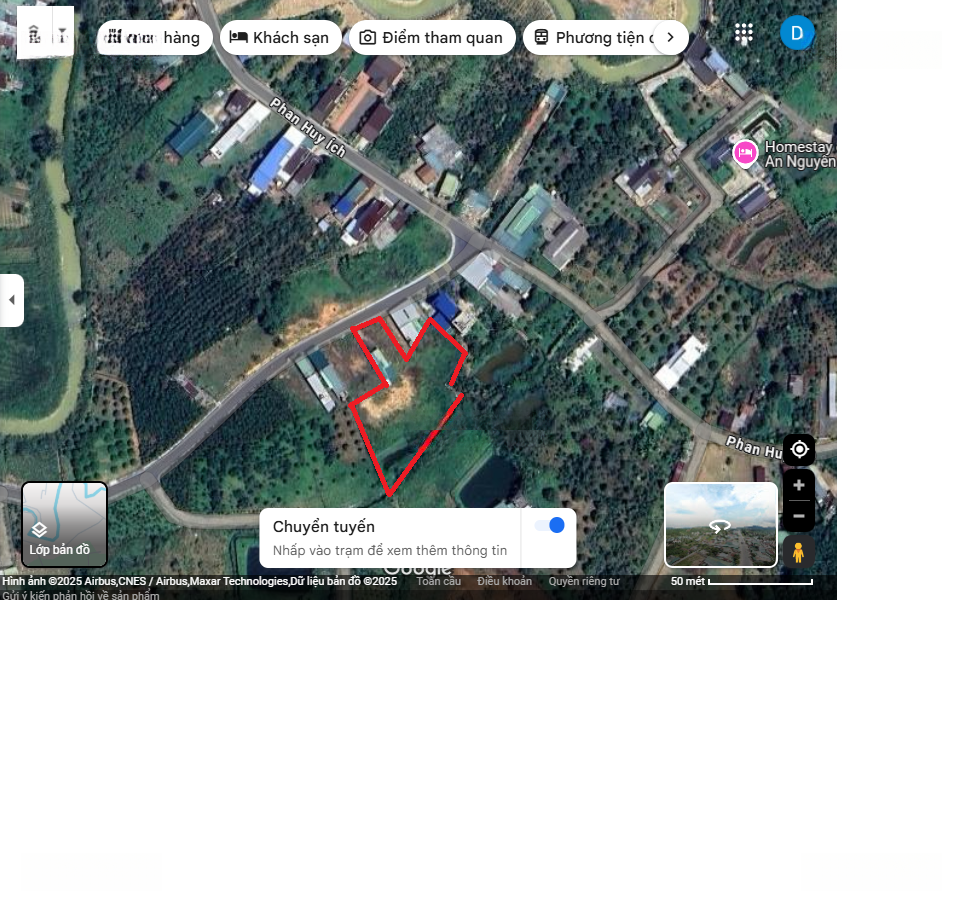Zoom out with the minus button
This screenshot has height=919, width=960.
[x=799, y=516]
